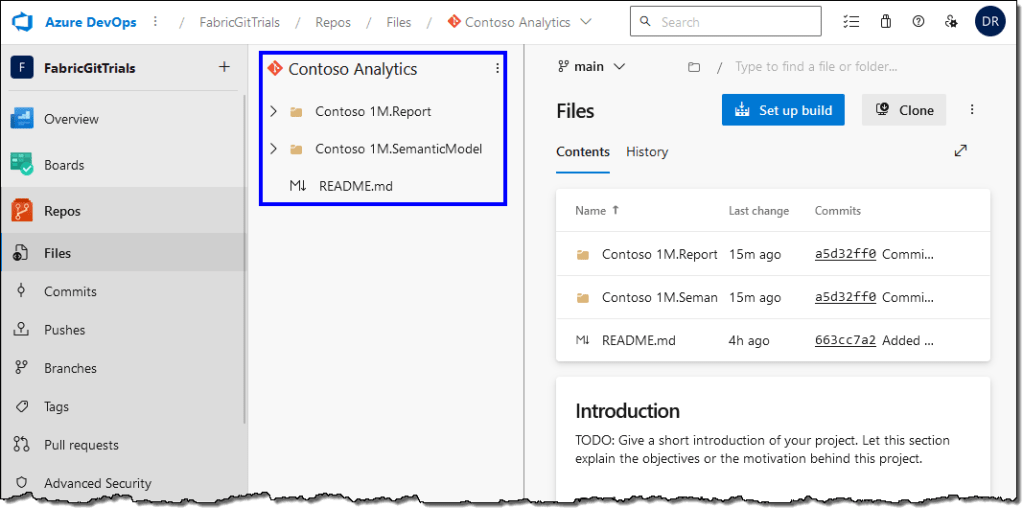Open the marketplace shopping bag icon
Screen dimensions: 1023x508
click(x=885, y=22)
